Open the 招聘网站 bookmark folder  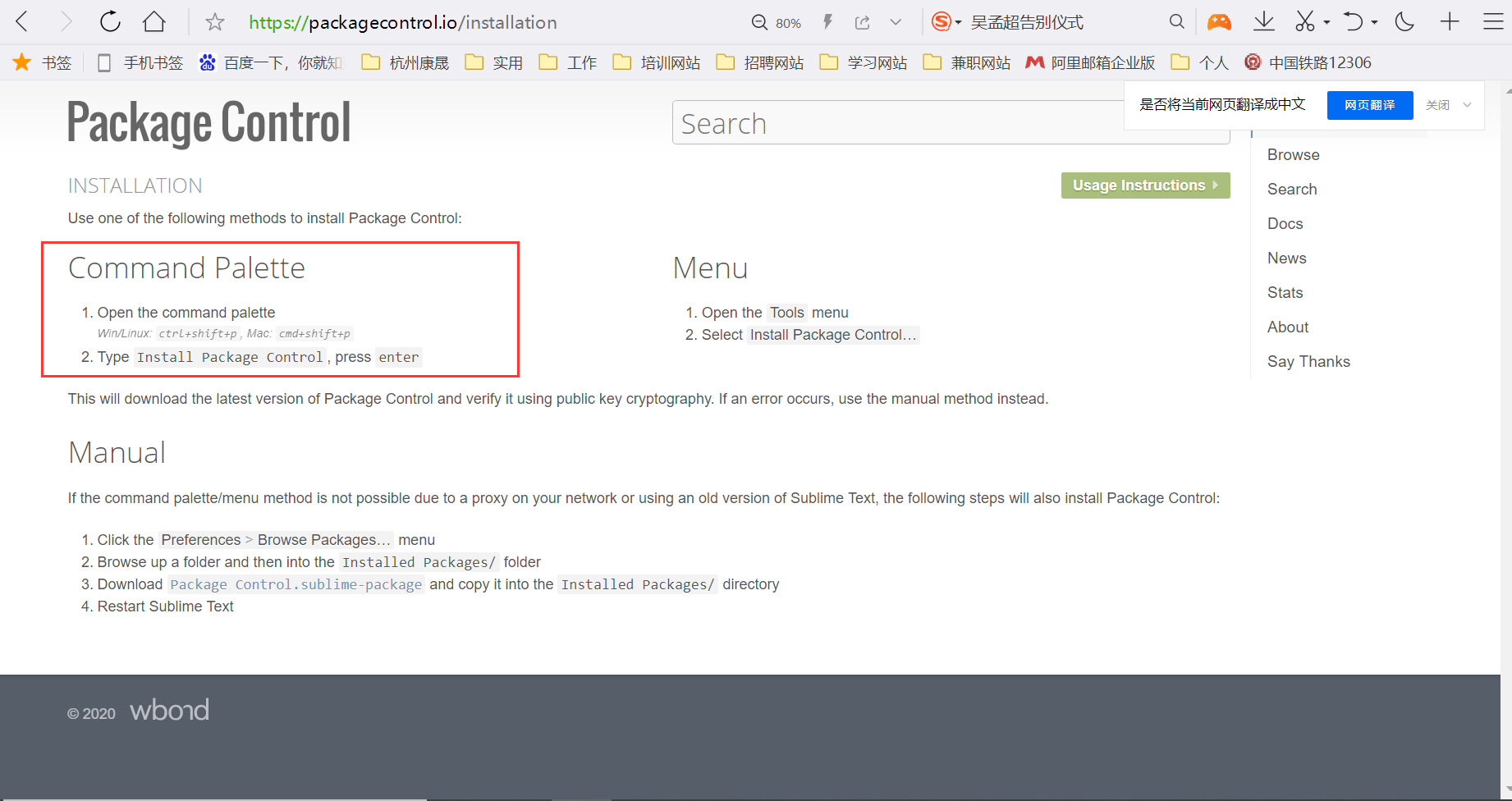tap(760, 62)
